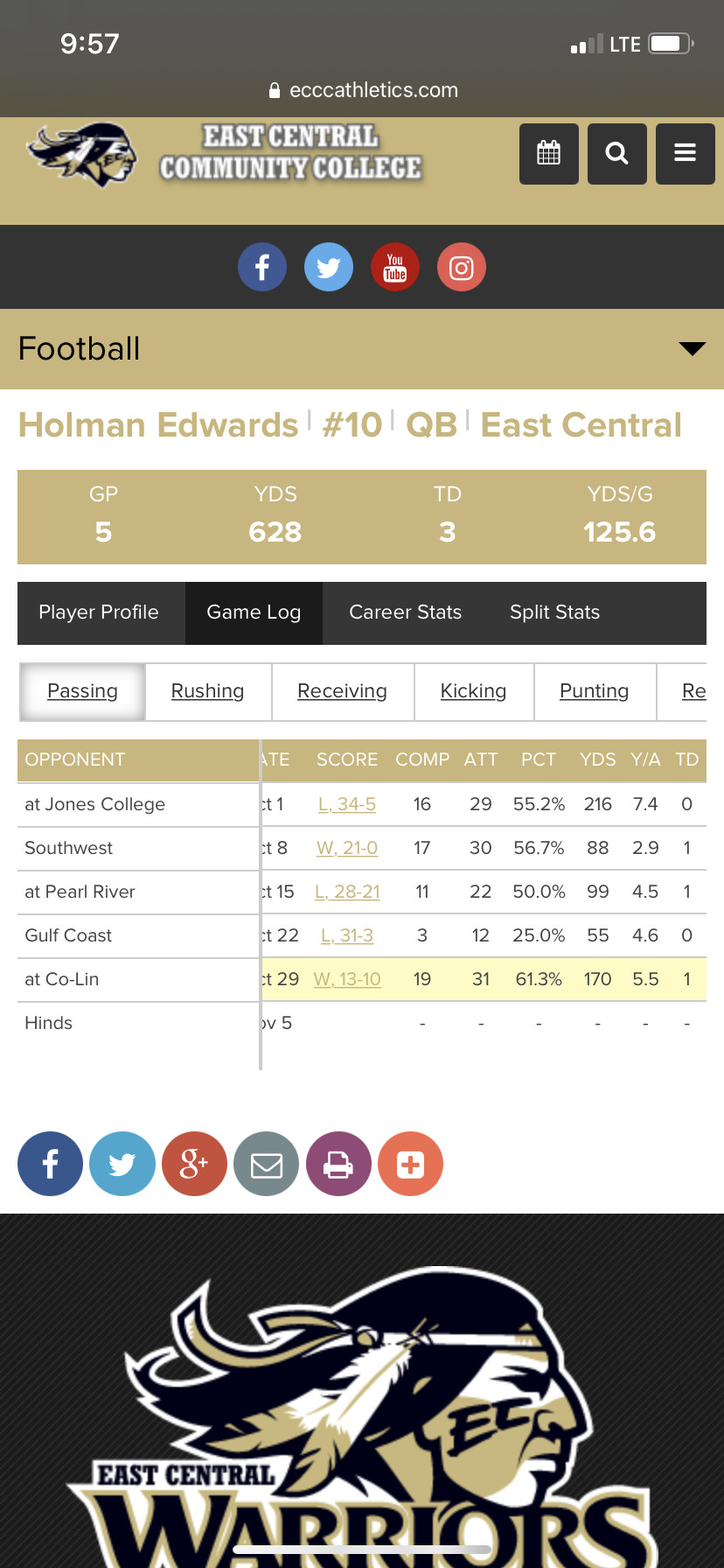Open the Instagram profile icon

click(x=462, y=267)
